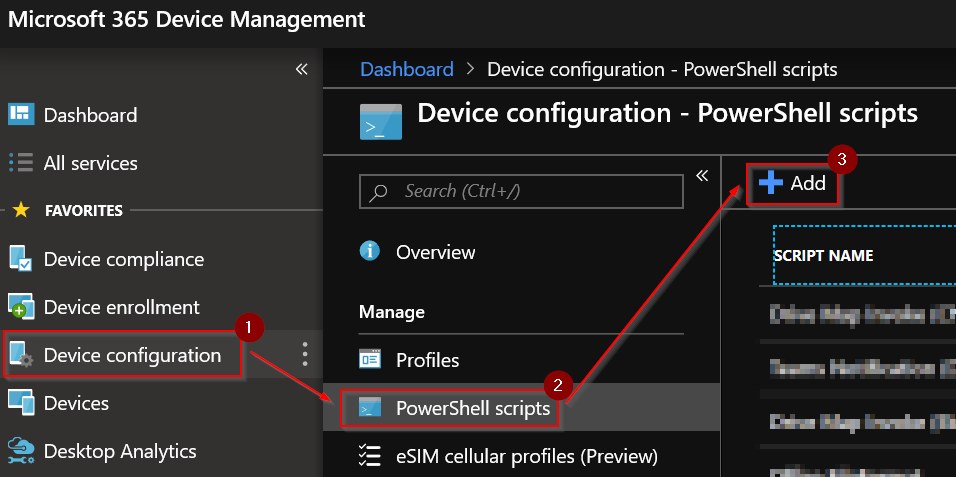The height and width of the screenshot is (477, 956).
Task: Click the eSIM cellular profiles checklist icon
Action: pos(369,455)
